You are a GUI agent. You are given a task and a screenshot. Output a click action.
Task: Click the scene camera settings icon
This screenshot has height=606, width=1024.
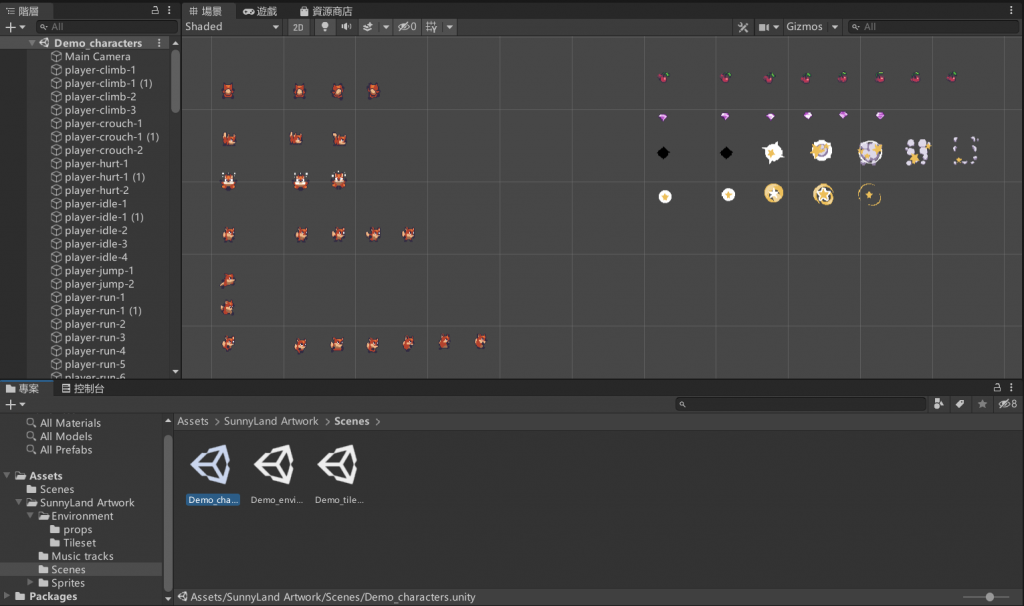point(763,27)
